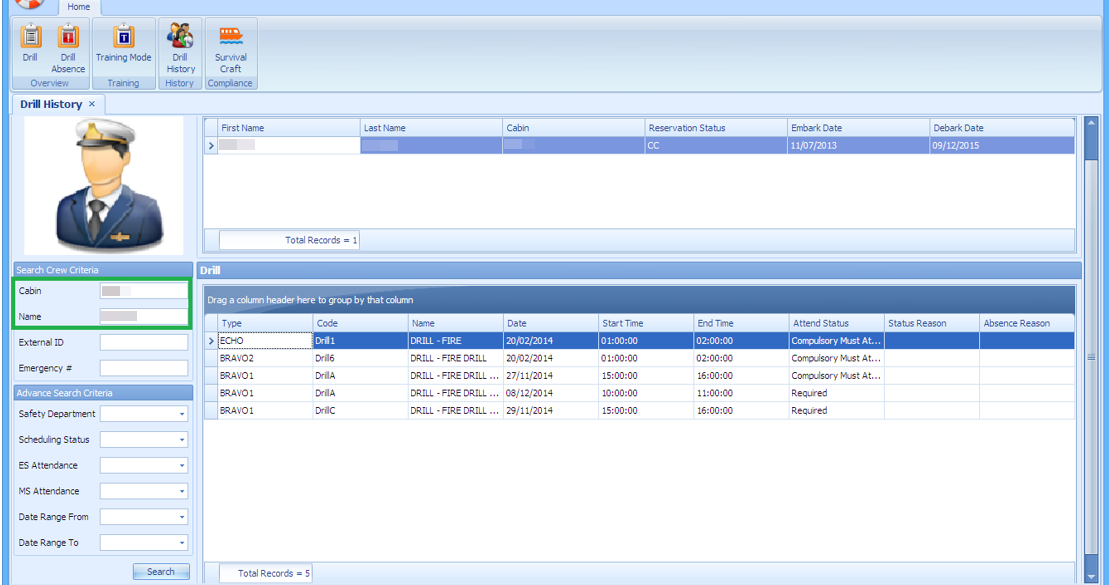
Task: Open the ES Attendance dropdown
Action: 183,465
